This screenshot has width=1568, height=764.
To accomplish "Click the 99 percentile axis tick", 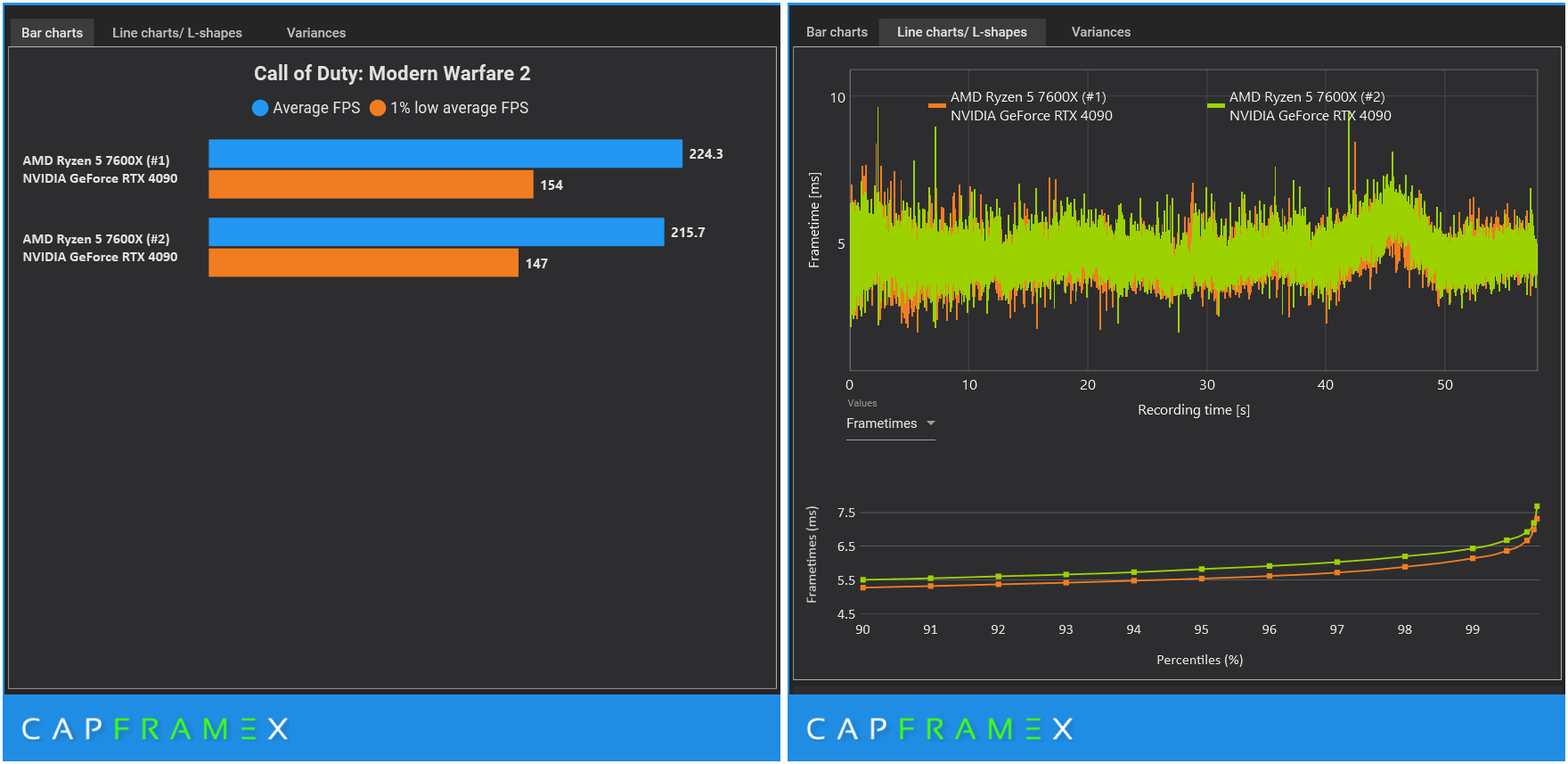I will pos(1472,629).
